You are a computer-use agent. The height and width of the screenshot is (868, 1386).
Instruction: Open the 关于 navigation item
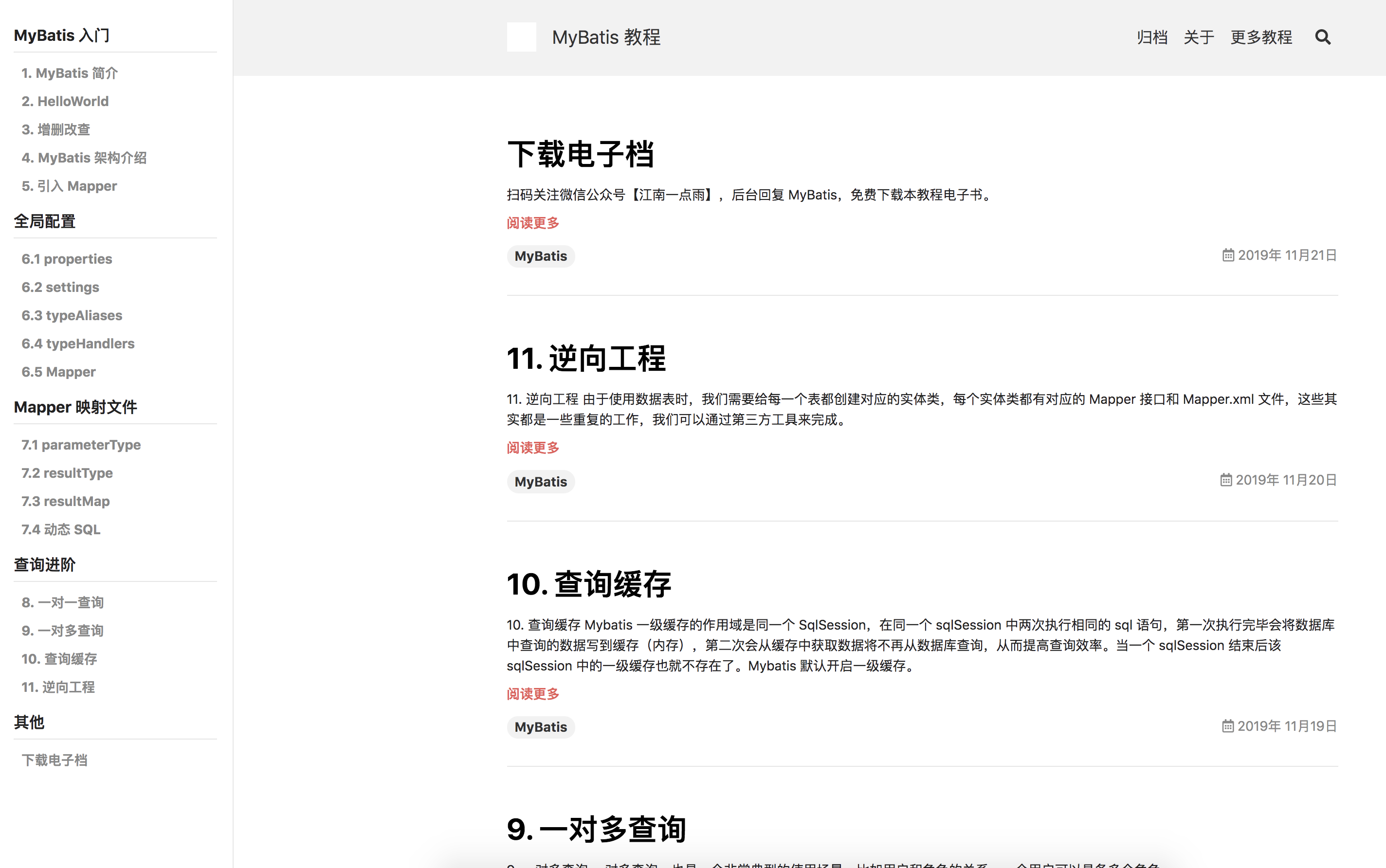1199,37
